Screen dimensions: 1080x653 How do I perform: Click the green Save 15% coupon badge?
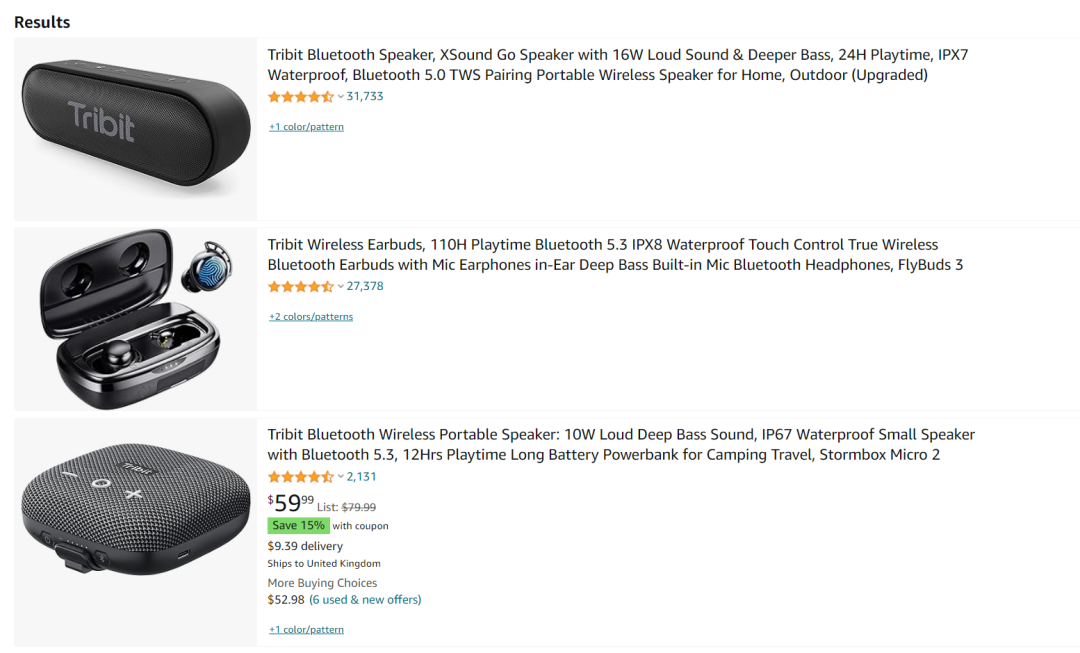pyautogui.click(x=298, y=526)
